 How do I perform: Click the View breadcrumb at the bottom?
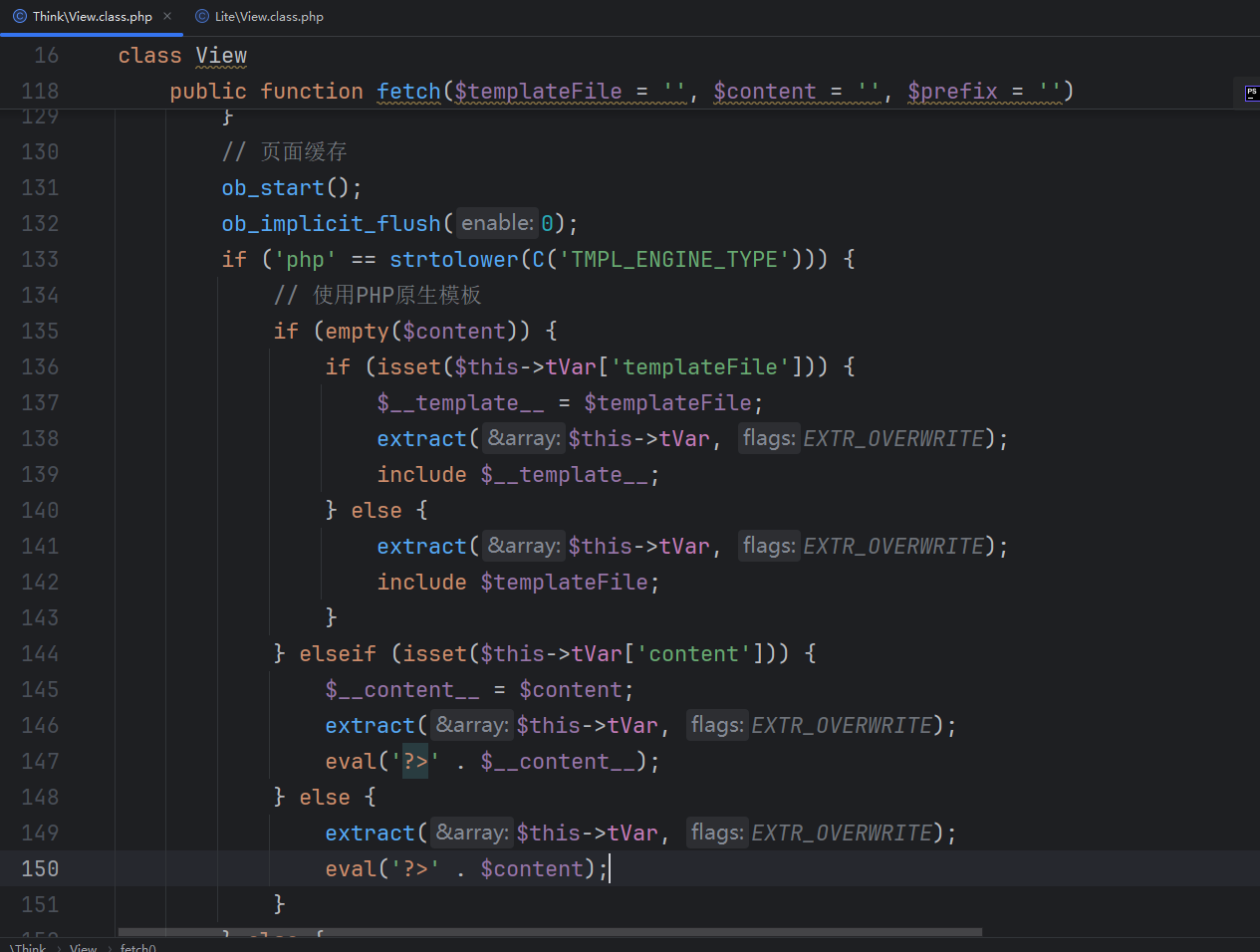(x=84, y=947)
